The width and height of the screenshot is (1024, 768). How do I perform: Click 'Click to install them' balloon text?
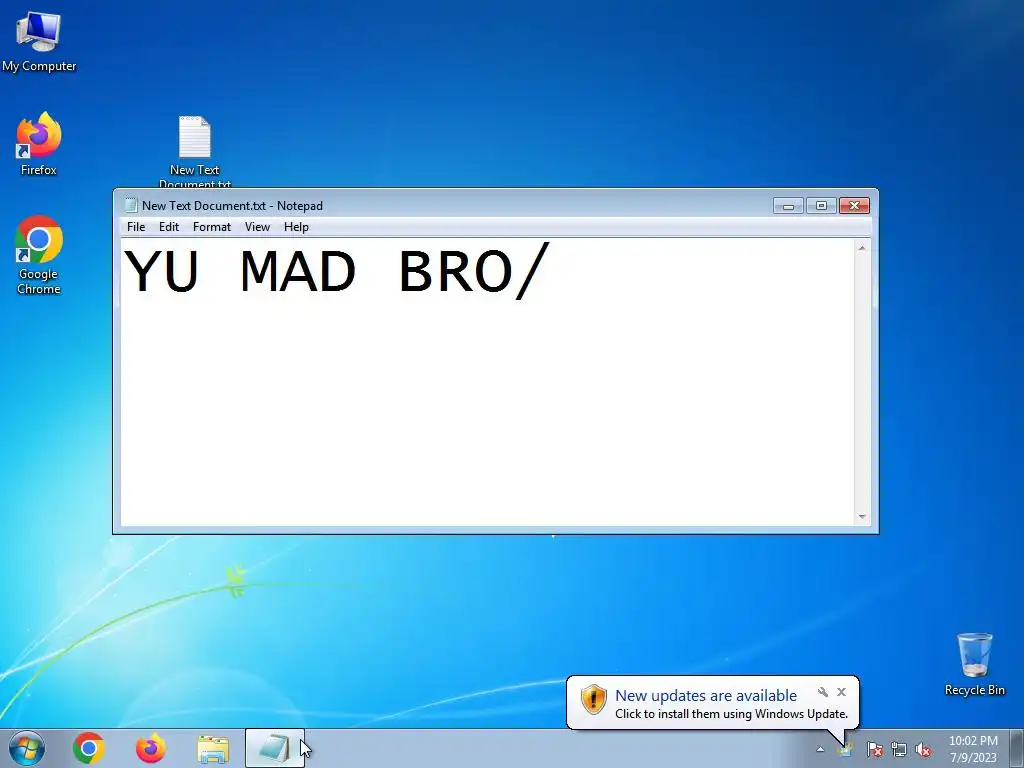pos(731,714)
